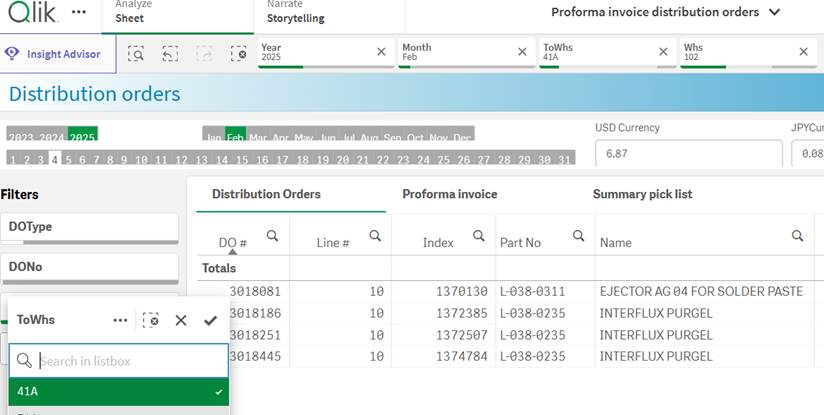Click the Part No column header
This screenshot has width=824, height=415.
(520, 243)
